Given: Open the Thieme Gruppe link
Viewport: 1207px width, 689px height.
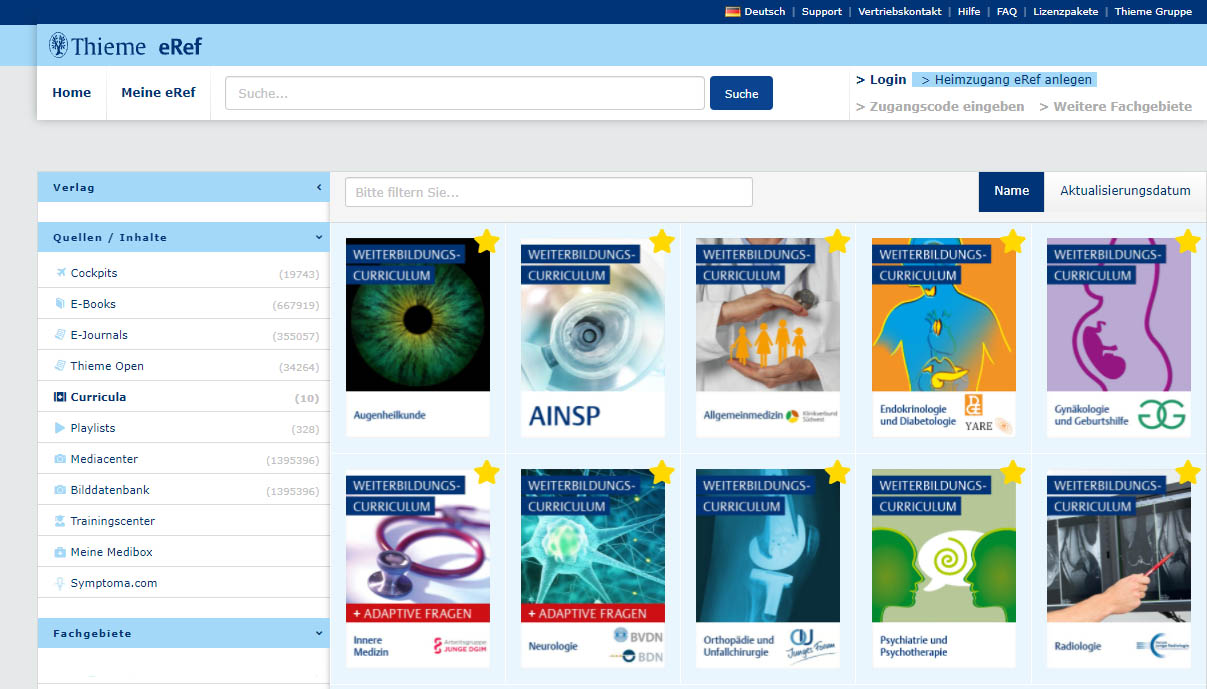Looking at the screenshot, I should (x=1154, y=12).
